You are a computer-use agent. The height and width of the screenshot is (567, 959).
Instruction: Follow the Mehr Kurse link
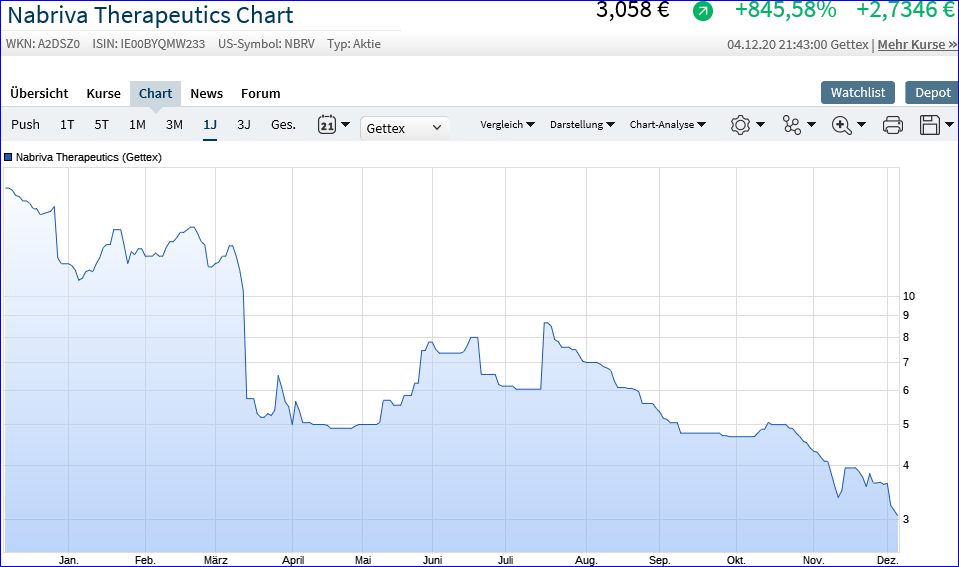tap(917, 45)
